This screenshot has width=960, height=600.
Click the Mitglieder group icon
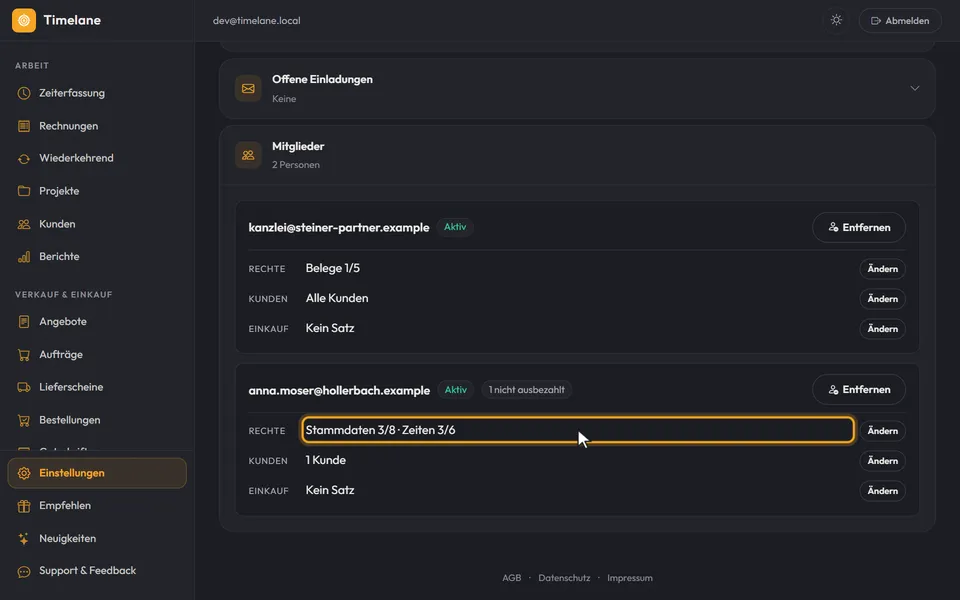pos(248,155)
